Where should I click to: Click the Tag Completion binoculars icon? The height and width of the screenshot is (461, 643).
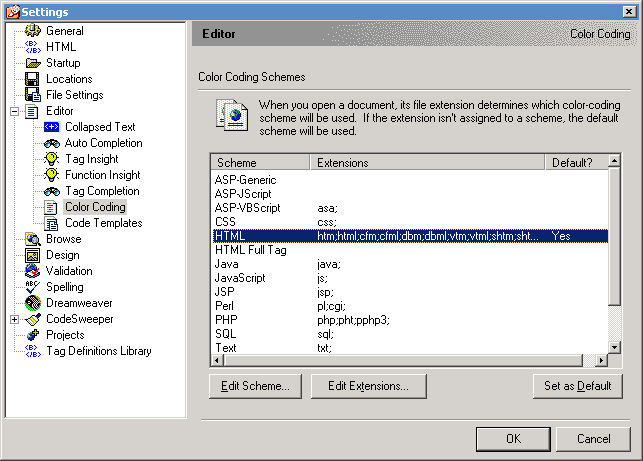point(52,191)
